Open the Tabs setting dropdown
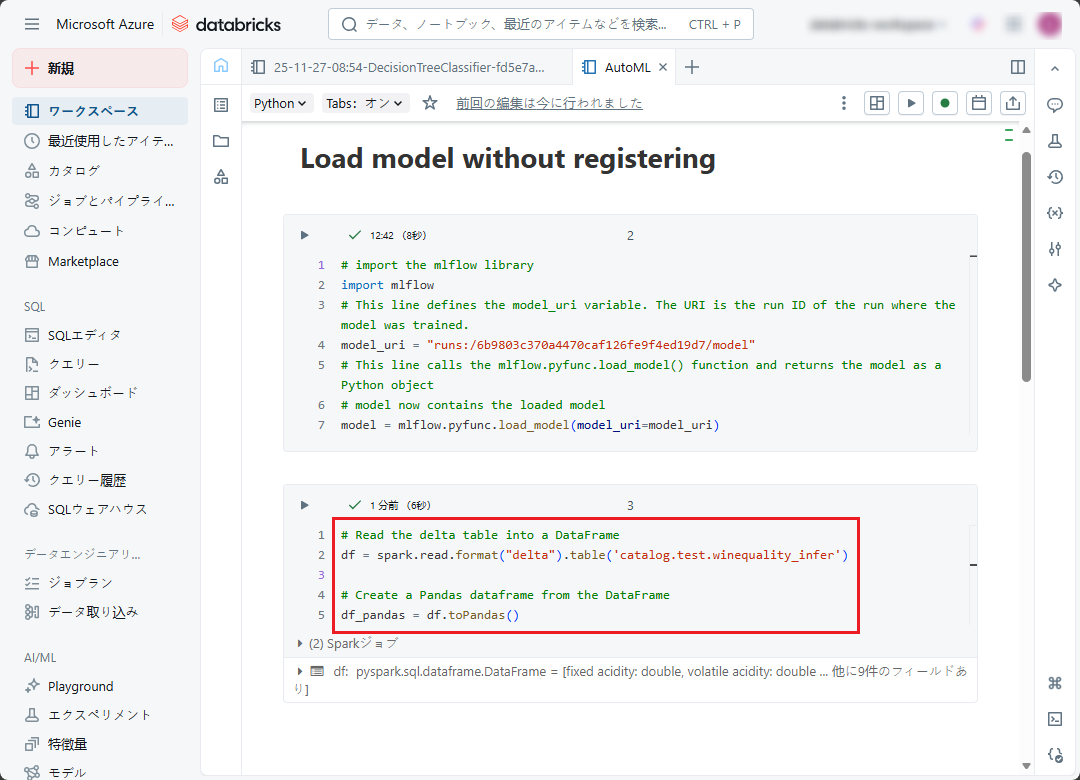 coord(364,103)
